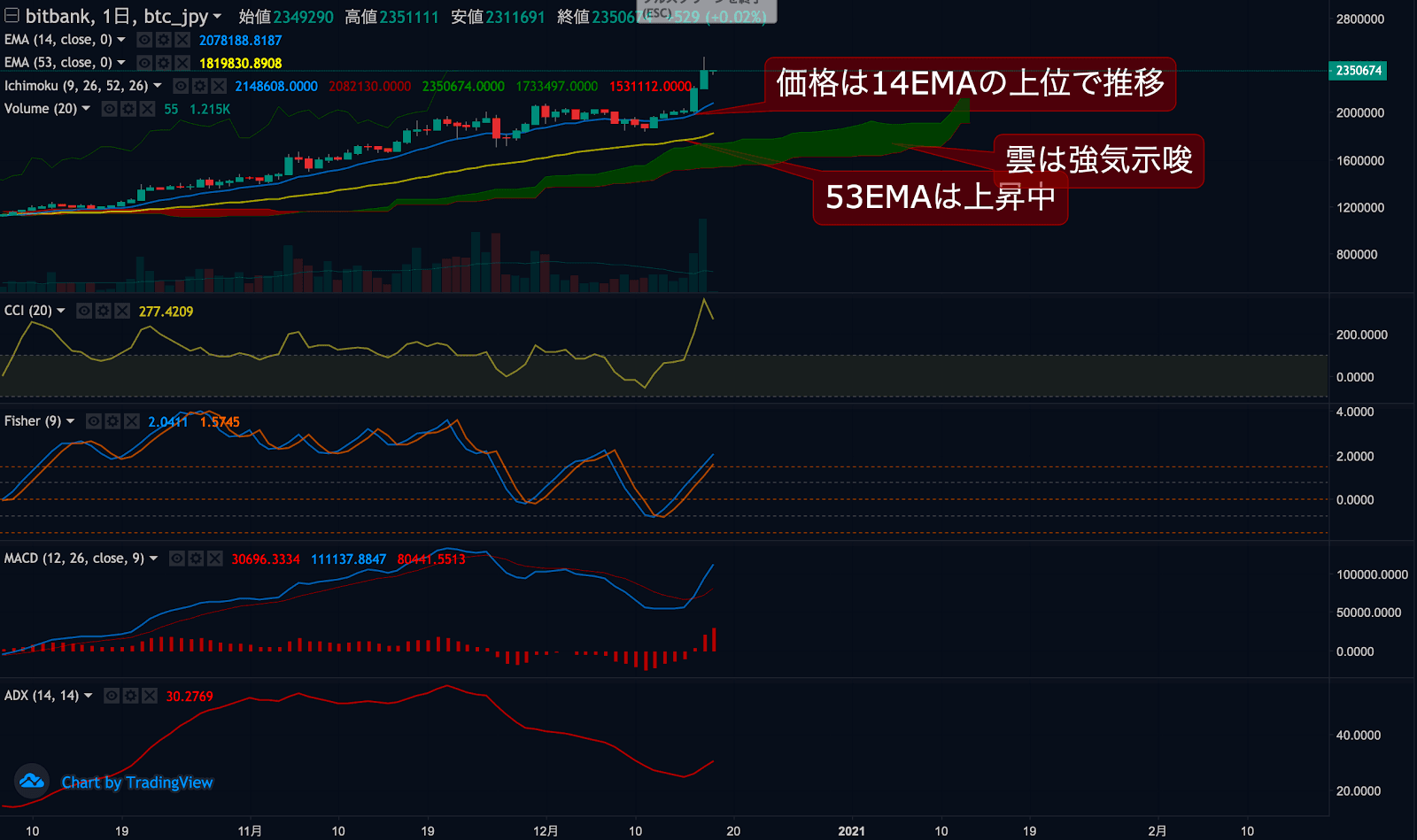The height and width of the screenshot is (840, 1417).
Task: Open CCI (20) settings gear
Action: click(x=103, y=311)
